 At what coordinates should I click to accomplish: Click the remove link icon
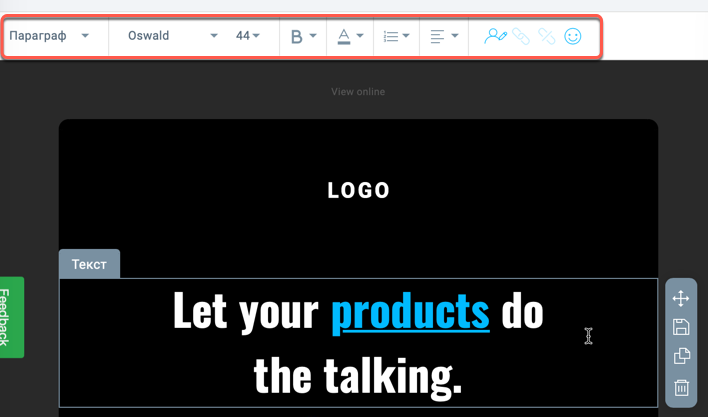(547, 36)
